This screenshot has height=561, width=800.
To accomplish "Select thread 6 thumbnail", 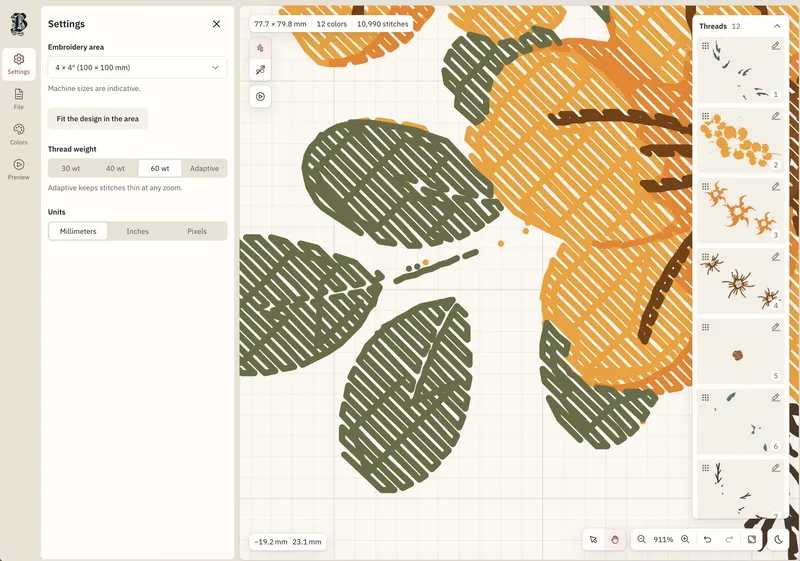I will [740, 421].
